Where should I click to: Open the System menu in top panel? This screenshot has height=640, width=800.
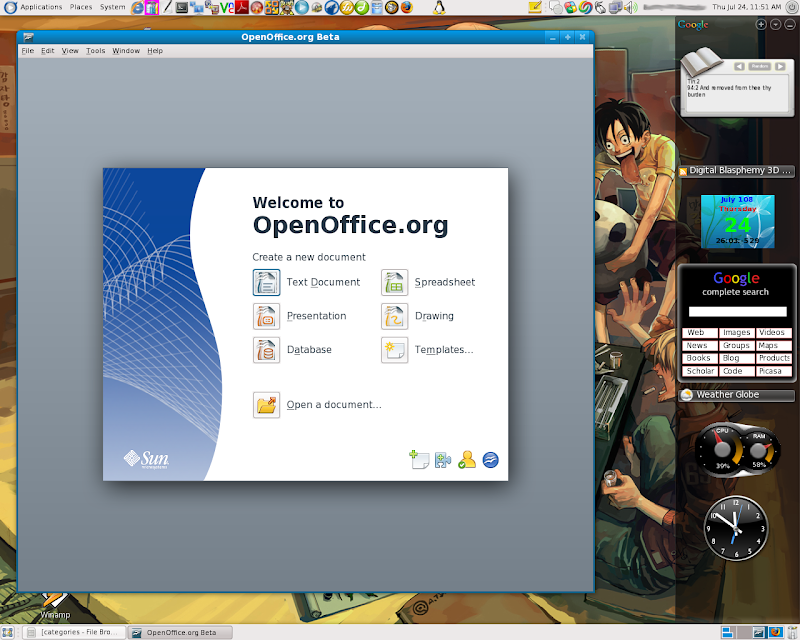pos(112,7)
